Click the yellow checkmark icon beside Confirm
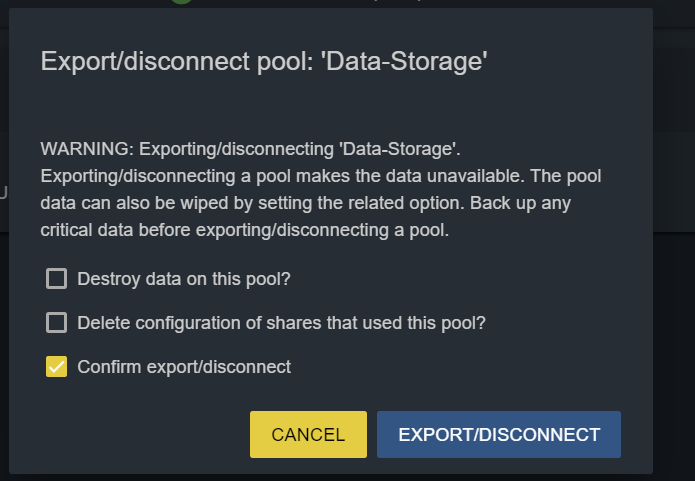 tap(57, 367)
